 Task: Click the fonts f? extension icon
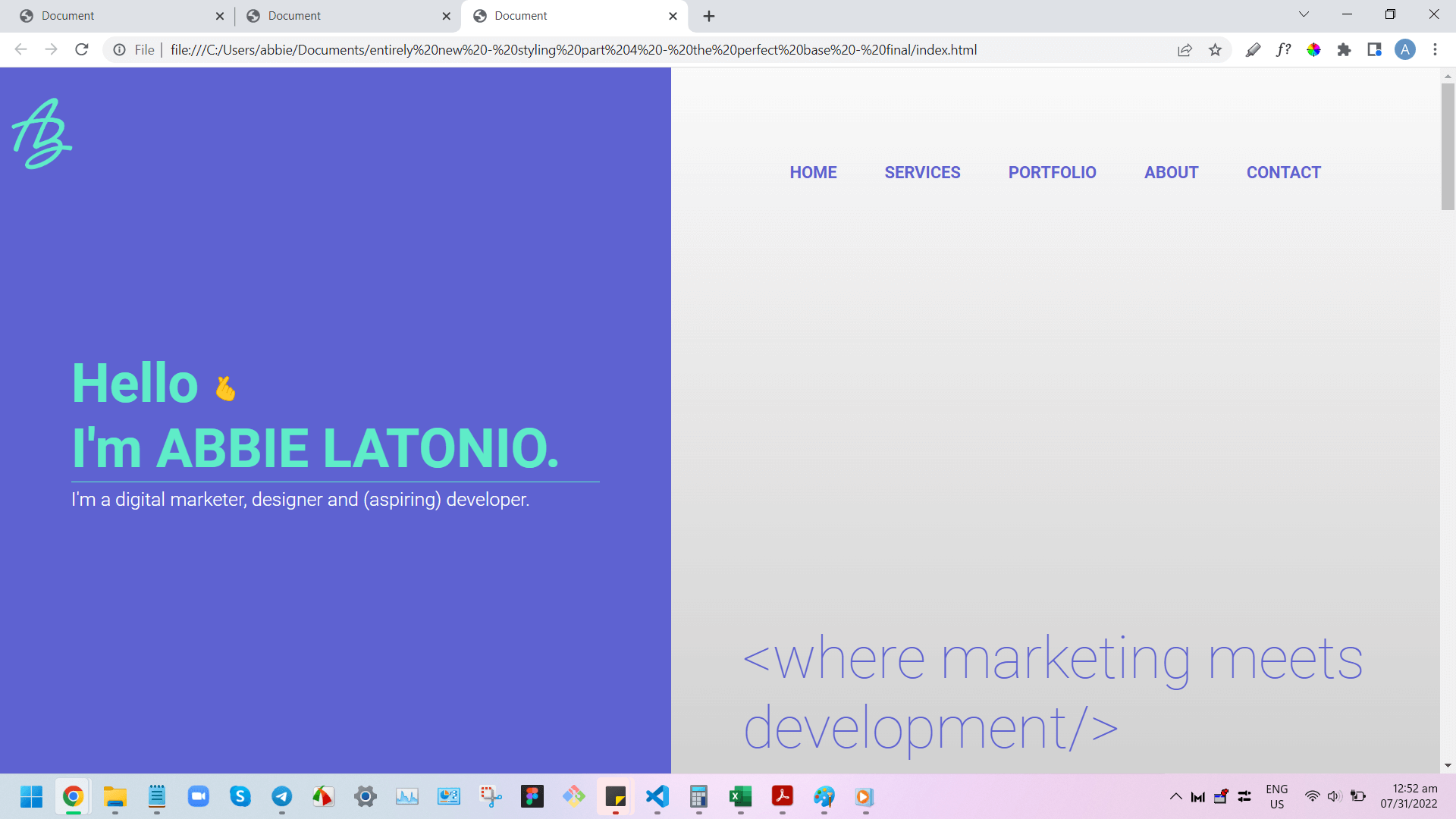[1283, 50]
